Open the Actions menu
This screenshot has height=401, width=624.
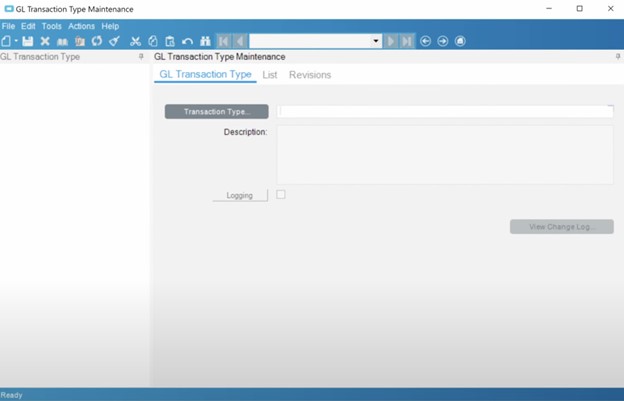[x=82, y=26]
